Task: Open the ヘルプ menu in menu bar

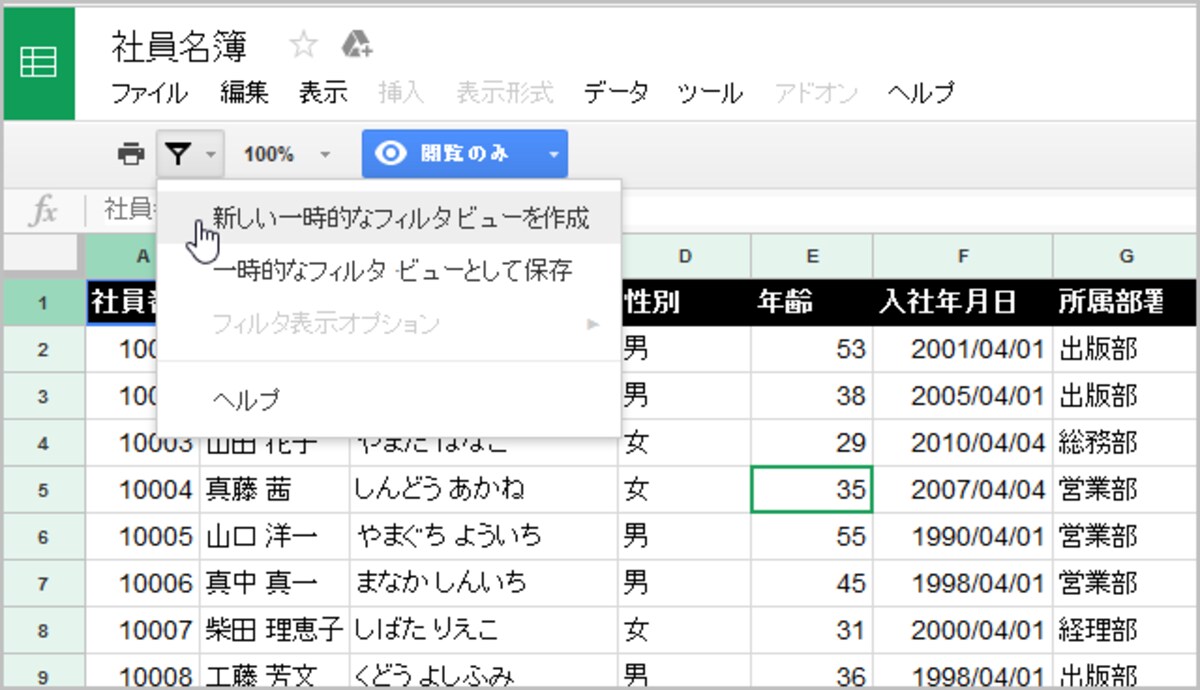Action: tap(920, 94)
